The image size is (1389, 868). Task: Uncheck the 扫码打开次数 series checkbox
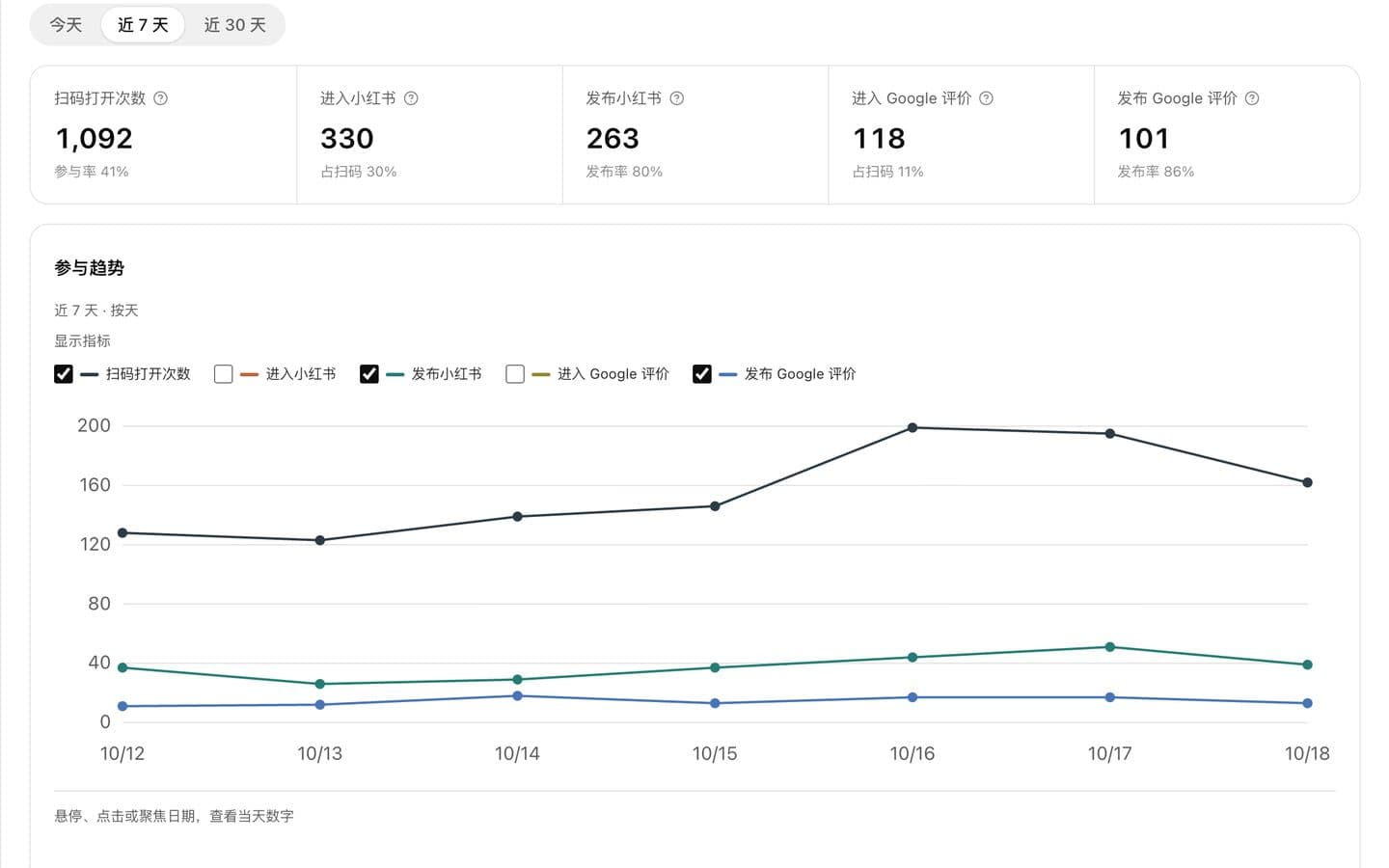[64, 374]
